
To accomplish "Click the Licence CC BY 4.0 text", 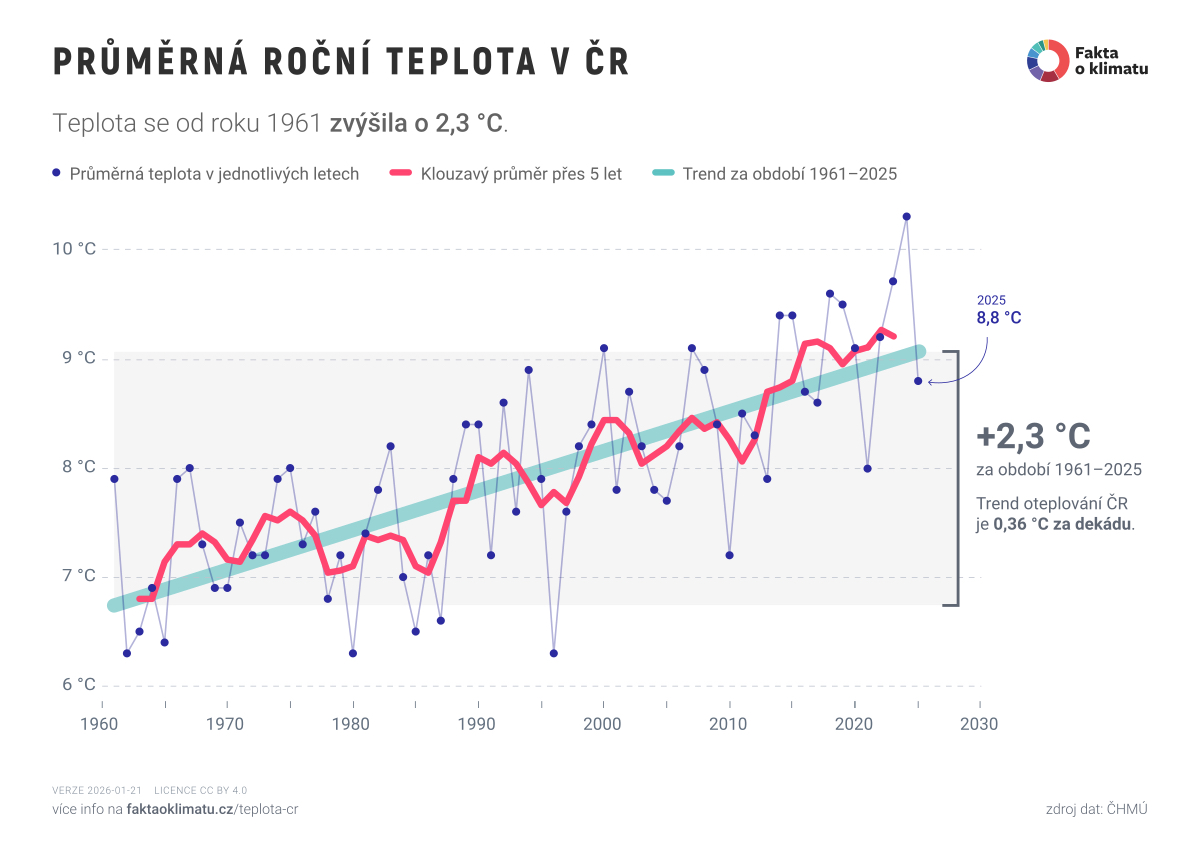I will point(200,790).
